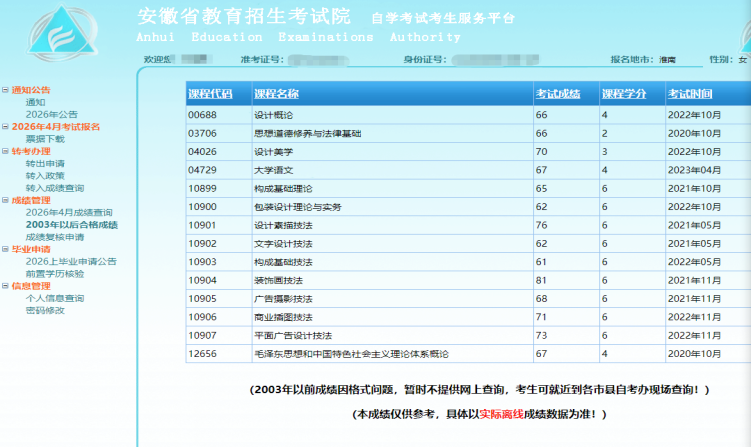751x447 pixels.
Task: Open the 票据下载 page
Action: pos(45,139)
